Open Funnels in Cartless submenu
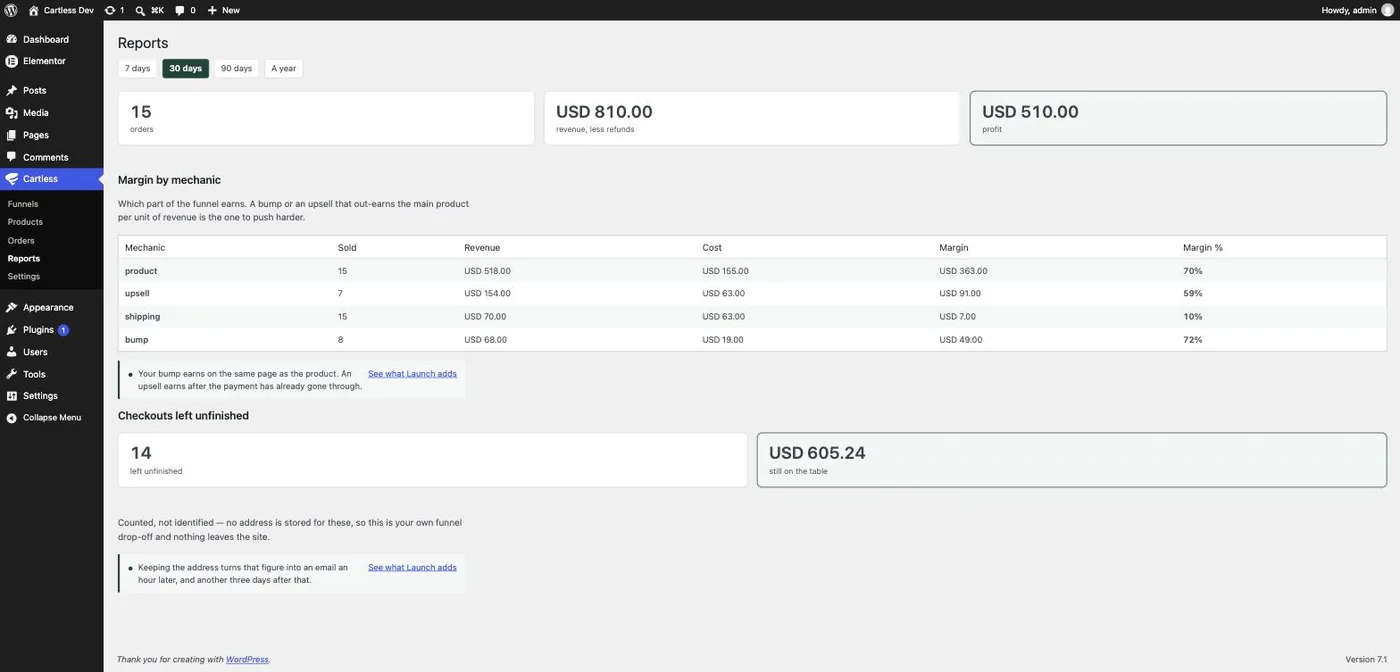1400x672 pixels. coord(23,204)
